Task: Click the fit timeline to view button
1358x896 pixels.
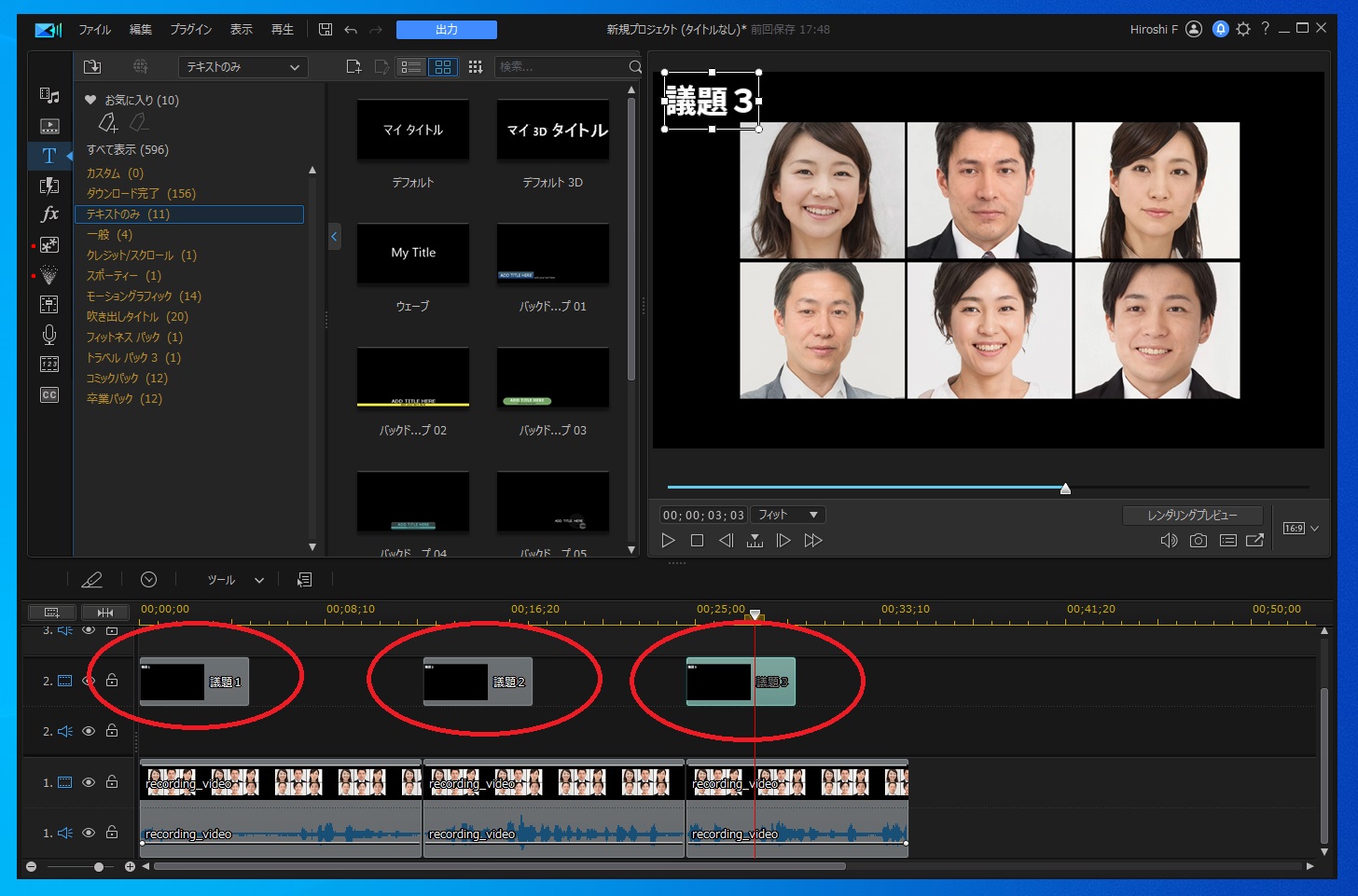Action: pos(105,613)
